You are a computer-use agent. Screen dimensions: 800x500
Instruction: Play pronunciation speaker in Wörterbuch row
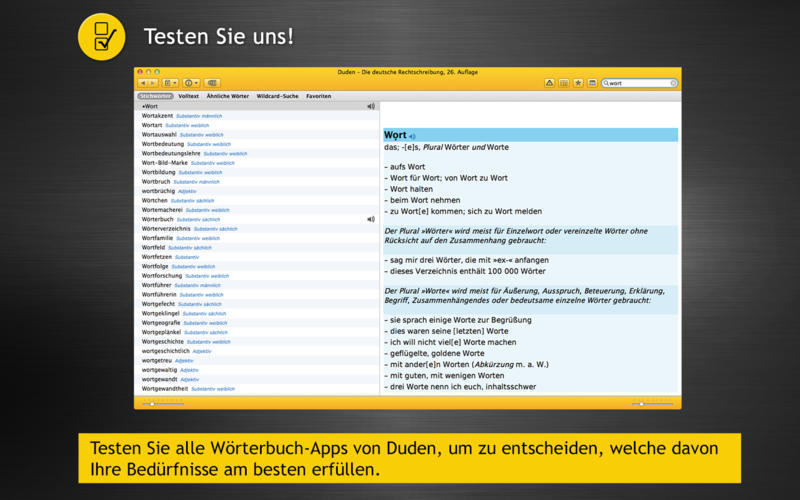click(x=371, y=219)
